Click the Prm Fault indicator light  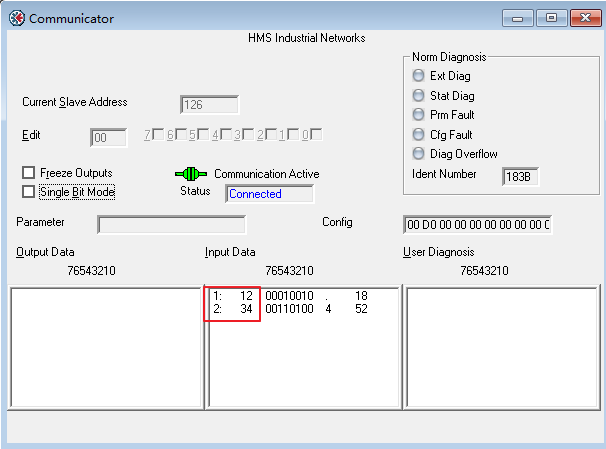(x=418, y=114)
